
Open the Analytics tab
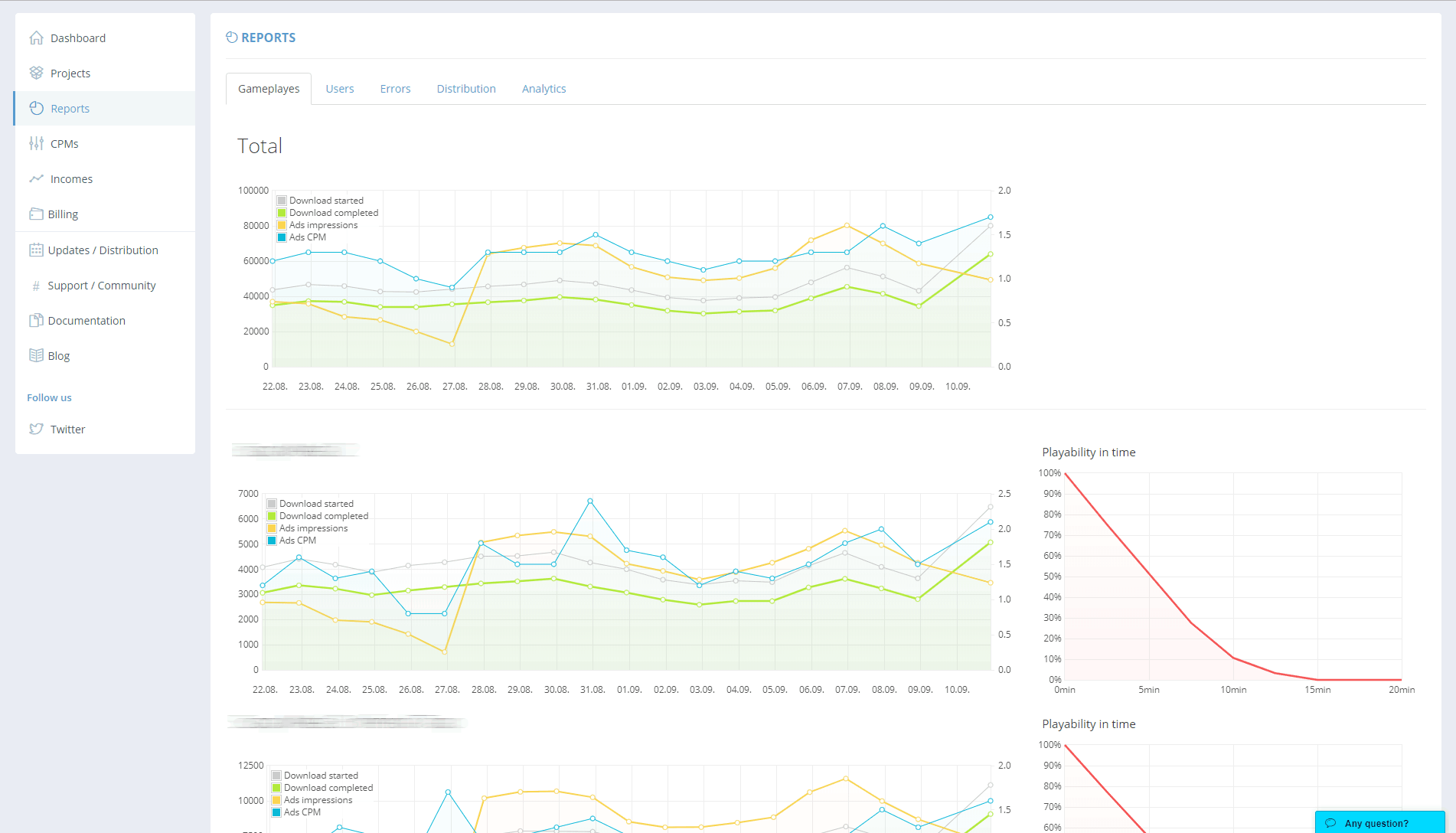tap(544, 89)
